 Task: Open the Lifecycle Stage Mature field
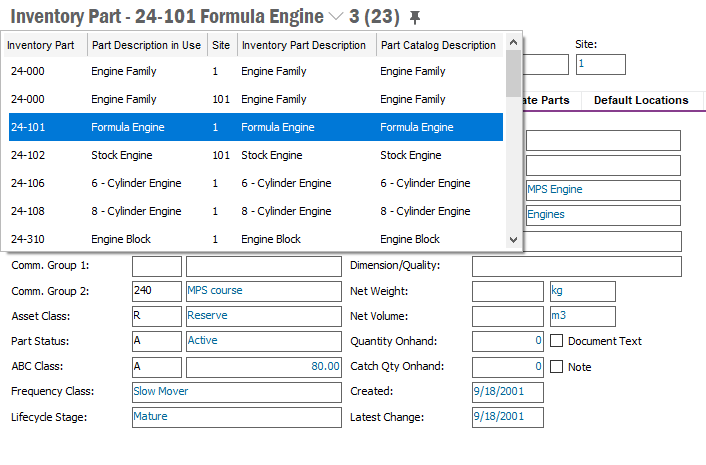[236, 416]
